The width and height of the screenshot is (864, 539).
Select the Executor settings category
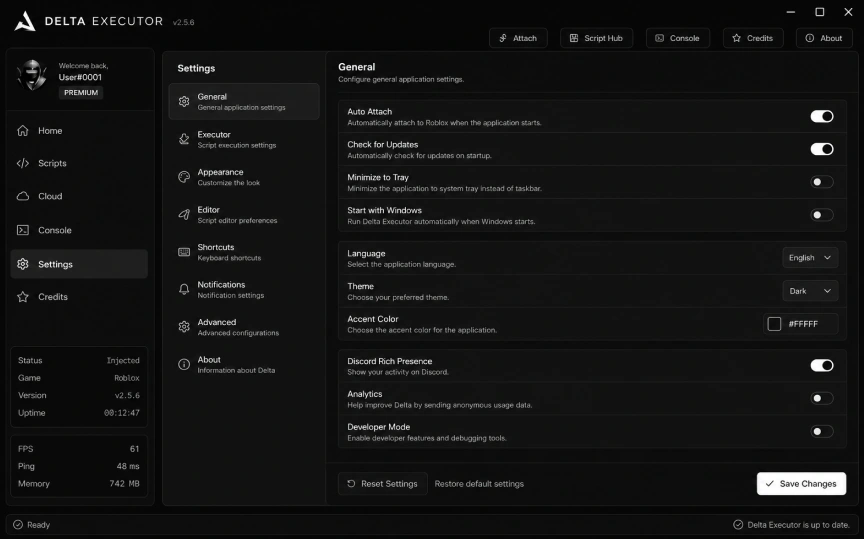pyautogui.click(x=244, y=139)
